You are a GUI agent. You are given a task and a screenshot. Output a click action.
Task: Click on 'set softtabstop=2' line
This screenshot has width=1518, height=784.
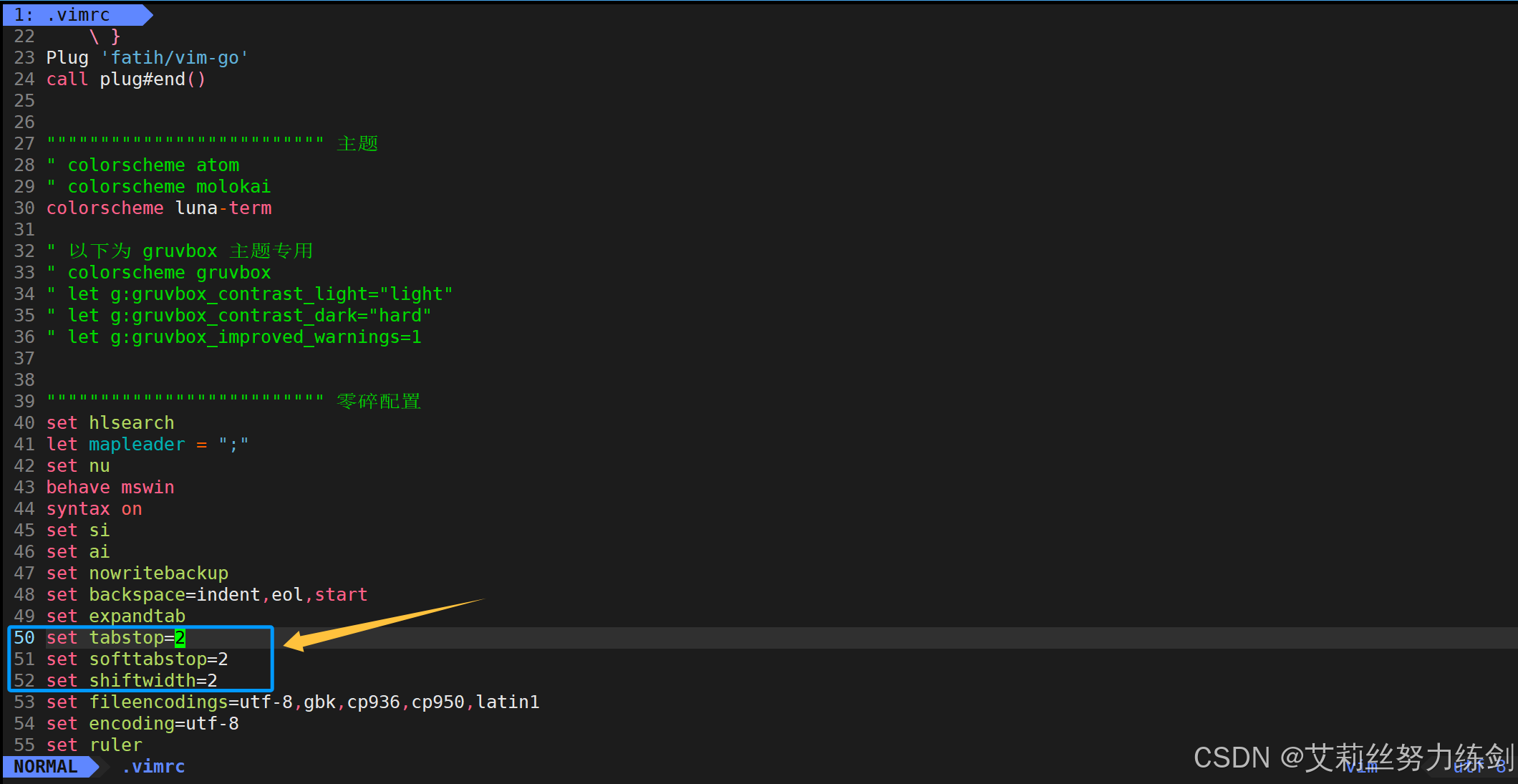[x=137, y=659]
